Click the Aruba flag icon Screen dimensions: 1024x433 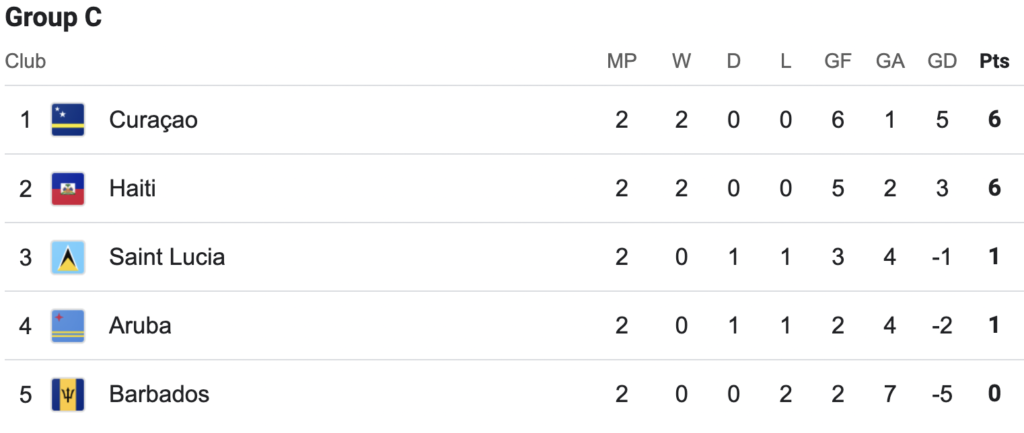tap(68, 326)
